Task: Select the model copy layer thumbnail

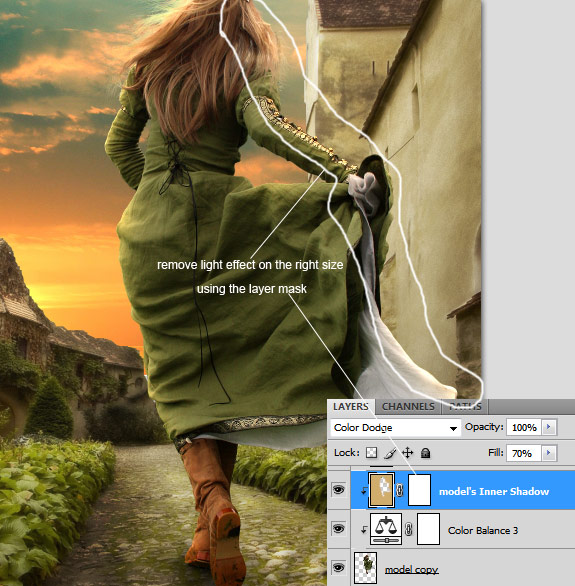Action: click(x=365, y=568)
